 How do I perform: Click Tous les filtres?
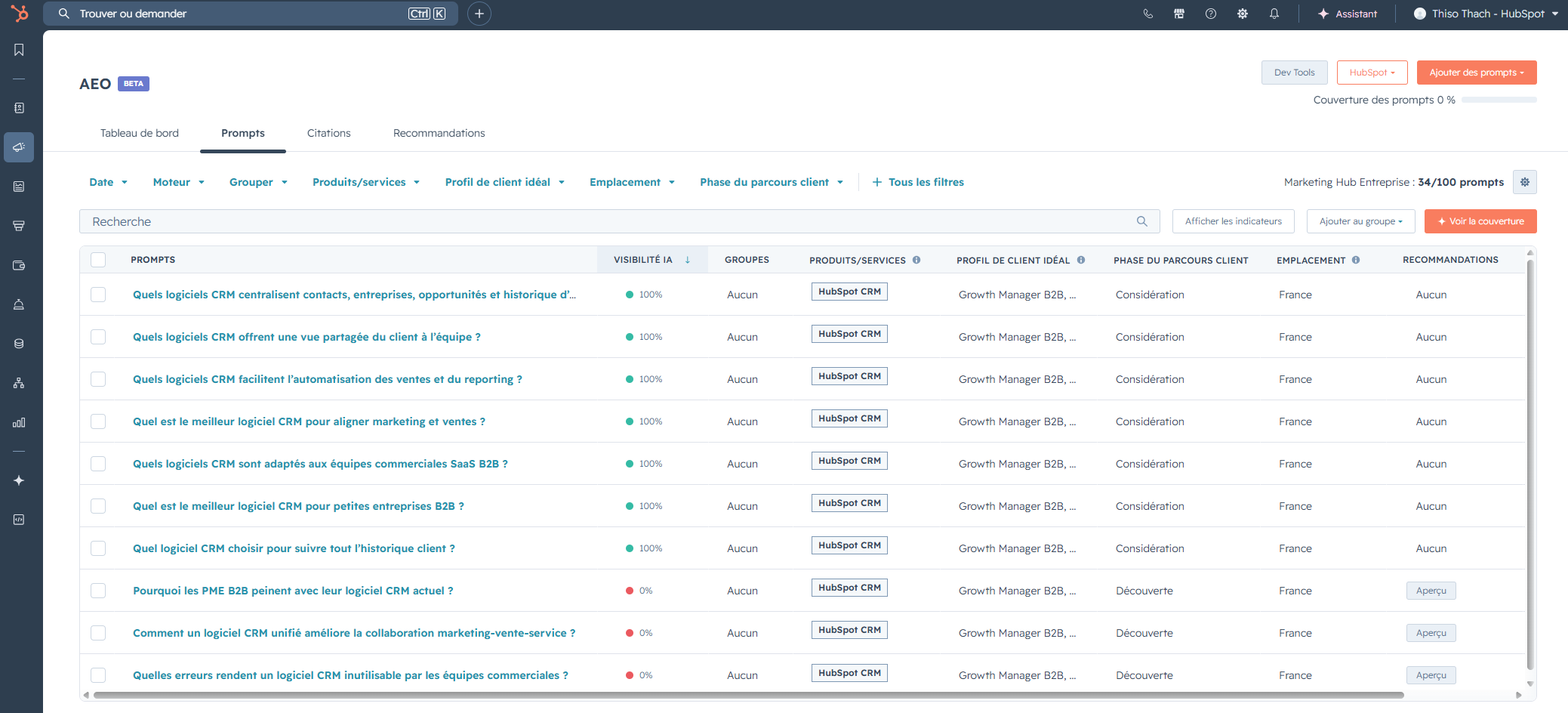[918, 182]
